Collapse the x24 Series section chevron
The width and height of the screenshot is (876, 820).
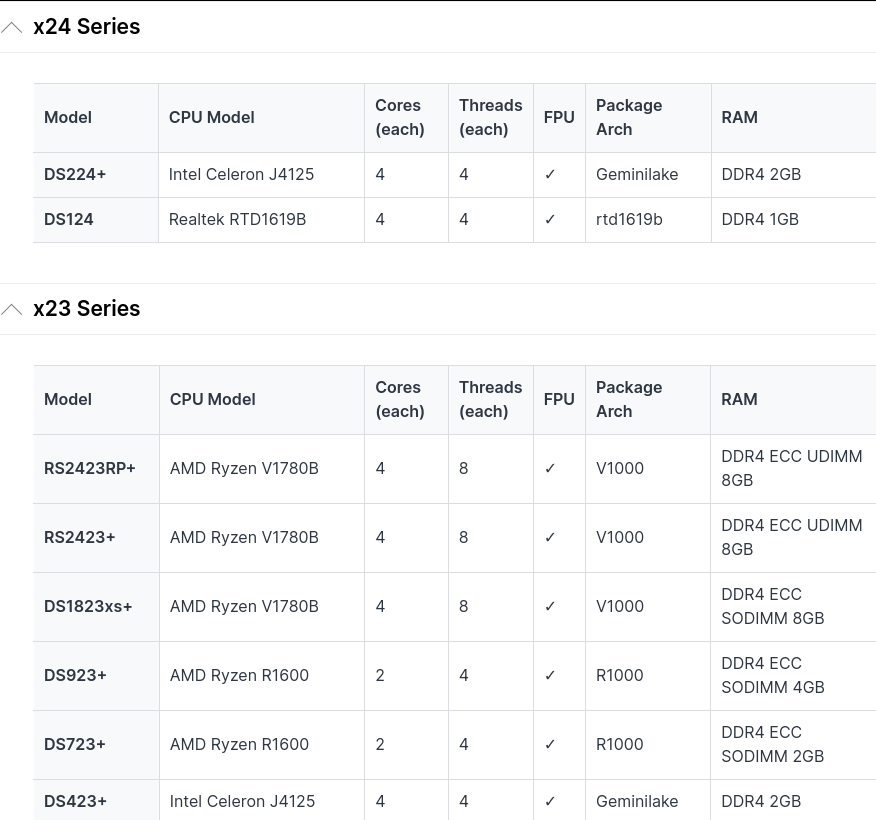pos(12,28)
